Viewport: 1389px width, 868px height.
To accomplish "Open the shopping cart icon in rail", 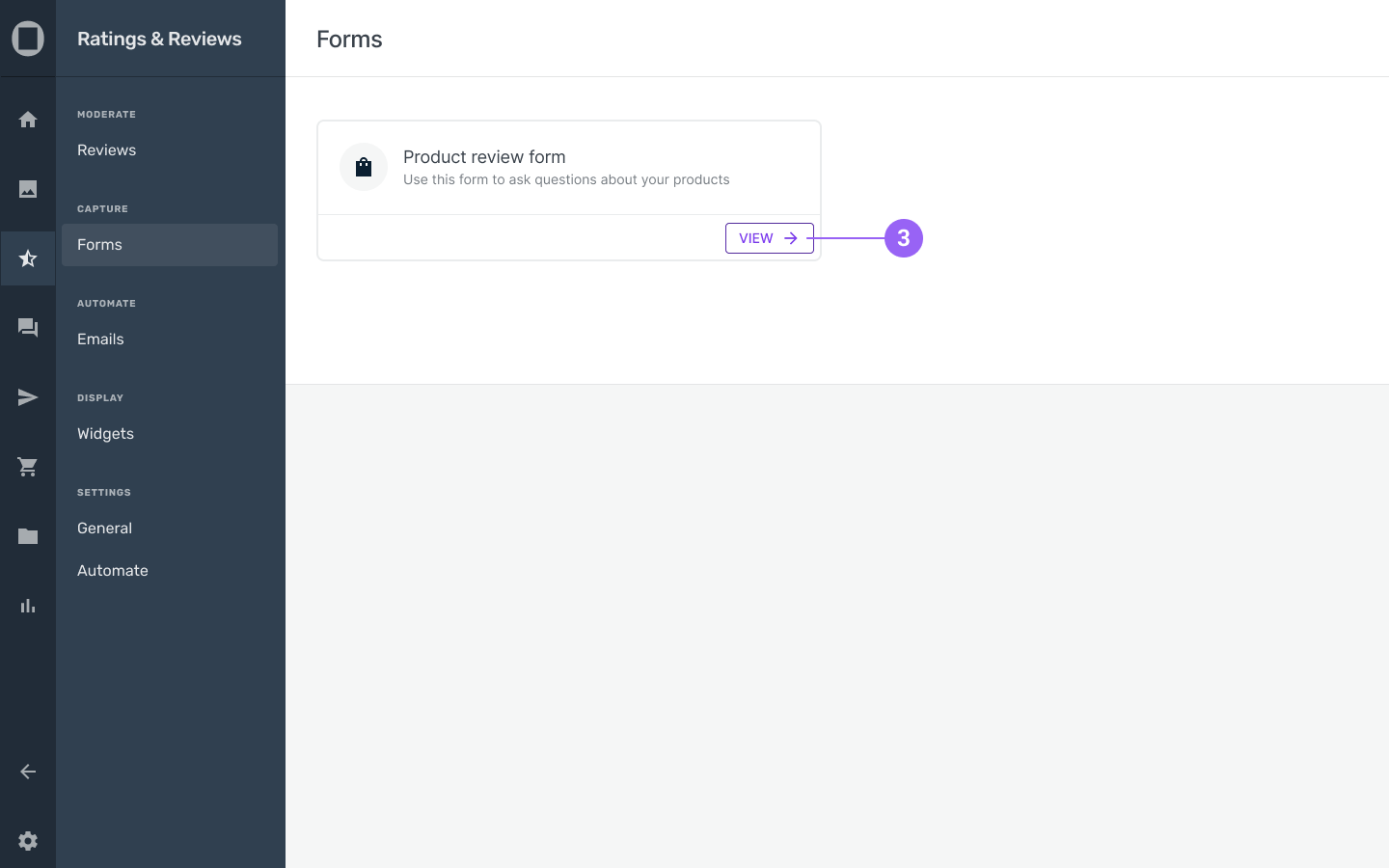I will click(28, 467).
